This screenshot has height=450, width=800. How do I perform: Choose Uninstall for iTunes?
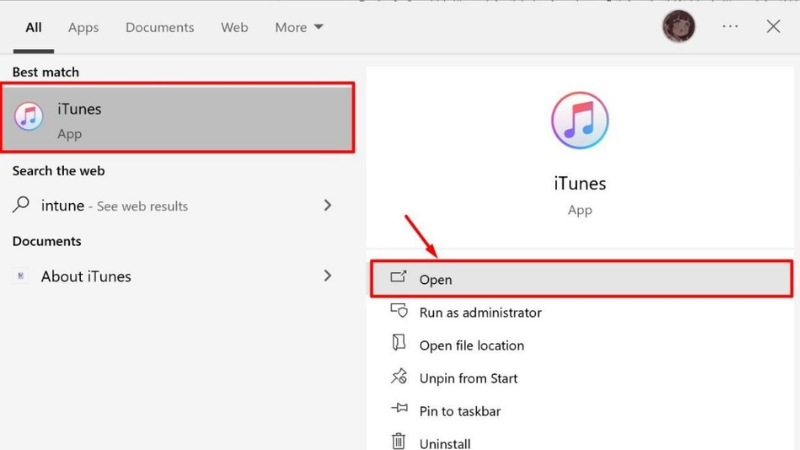point(445,443)
